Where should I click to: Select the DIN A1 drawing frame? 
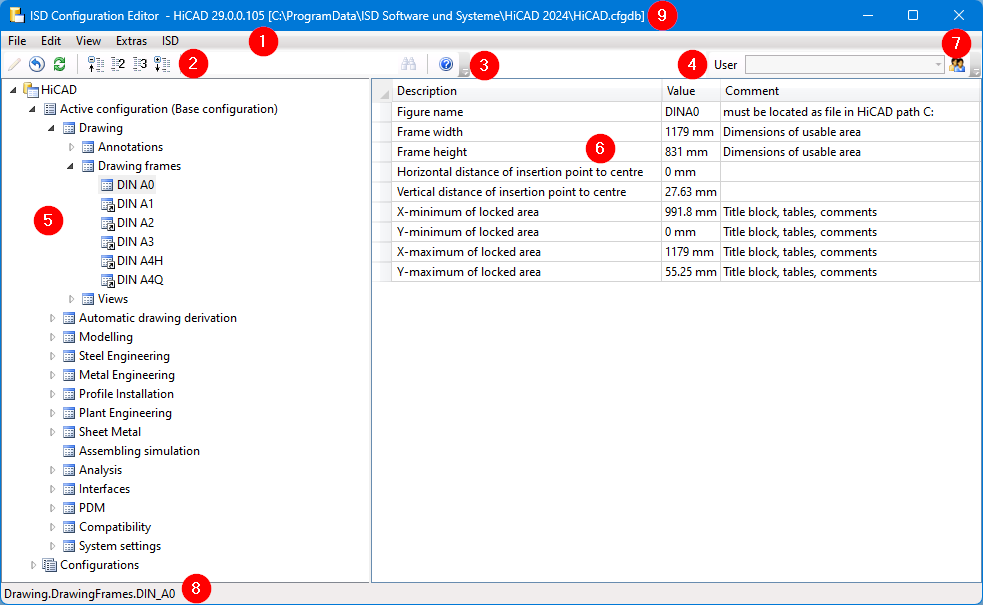click(135, 204)
